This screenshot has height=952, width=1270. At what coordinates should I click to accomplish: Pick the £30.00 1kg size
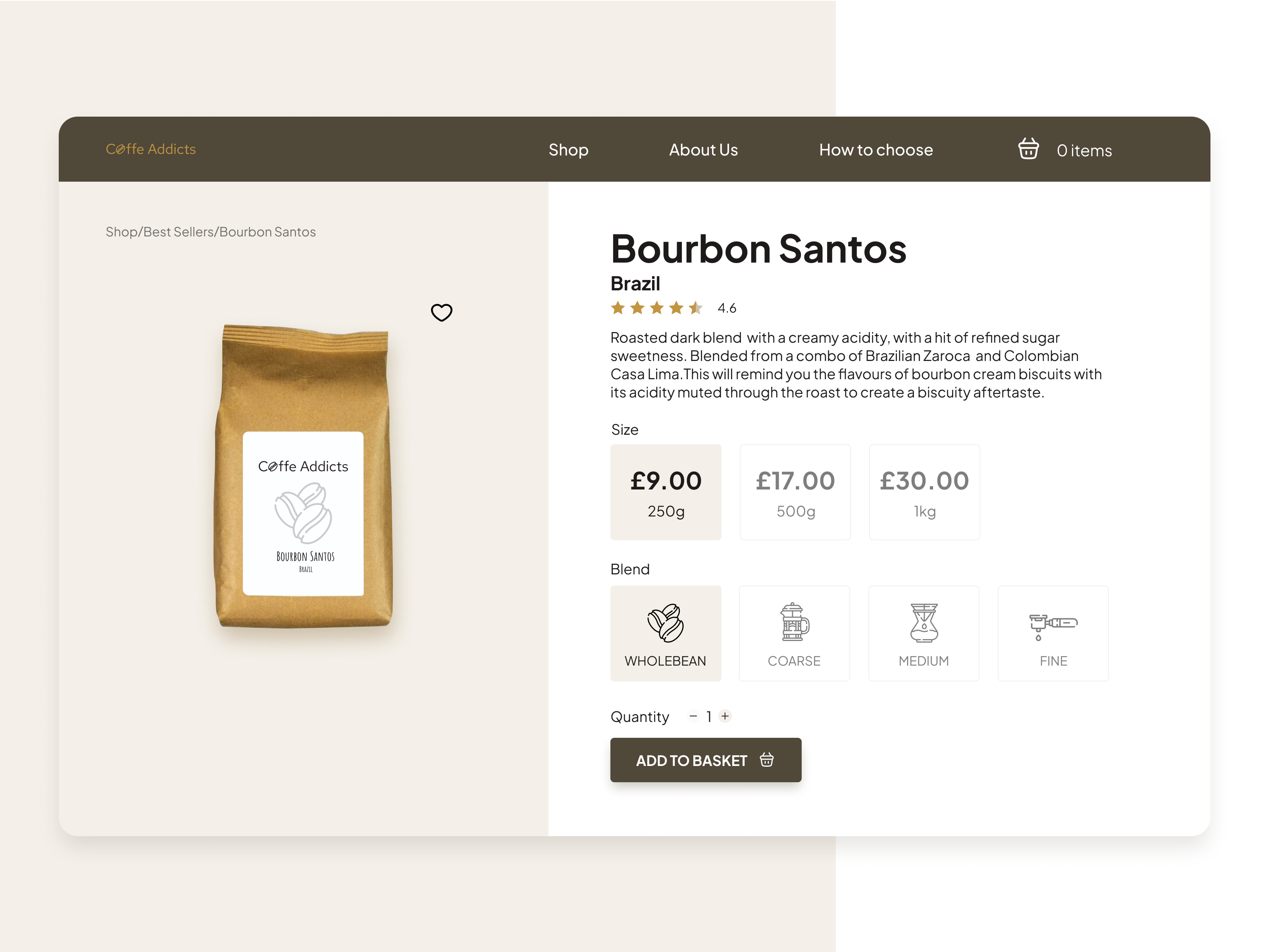click(x=924, y=492)
